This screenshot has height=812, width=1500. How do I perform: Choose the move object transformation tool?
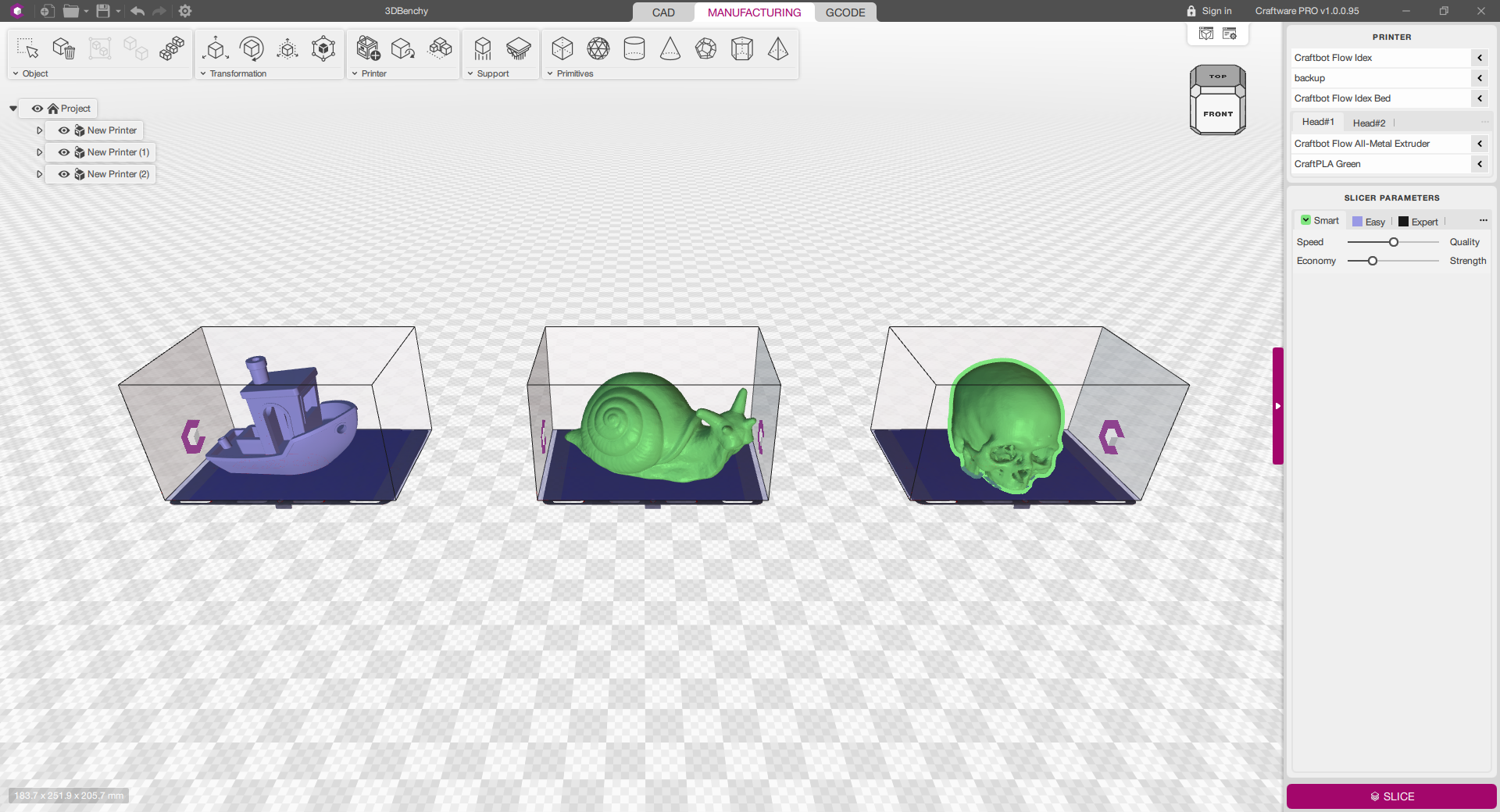(x=216, y=49)
